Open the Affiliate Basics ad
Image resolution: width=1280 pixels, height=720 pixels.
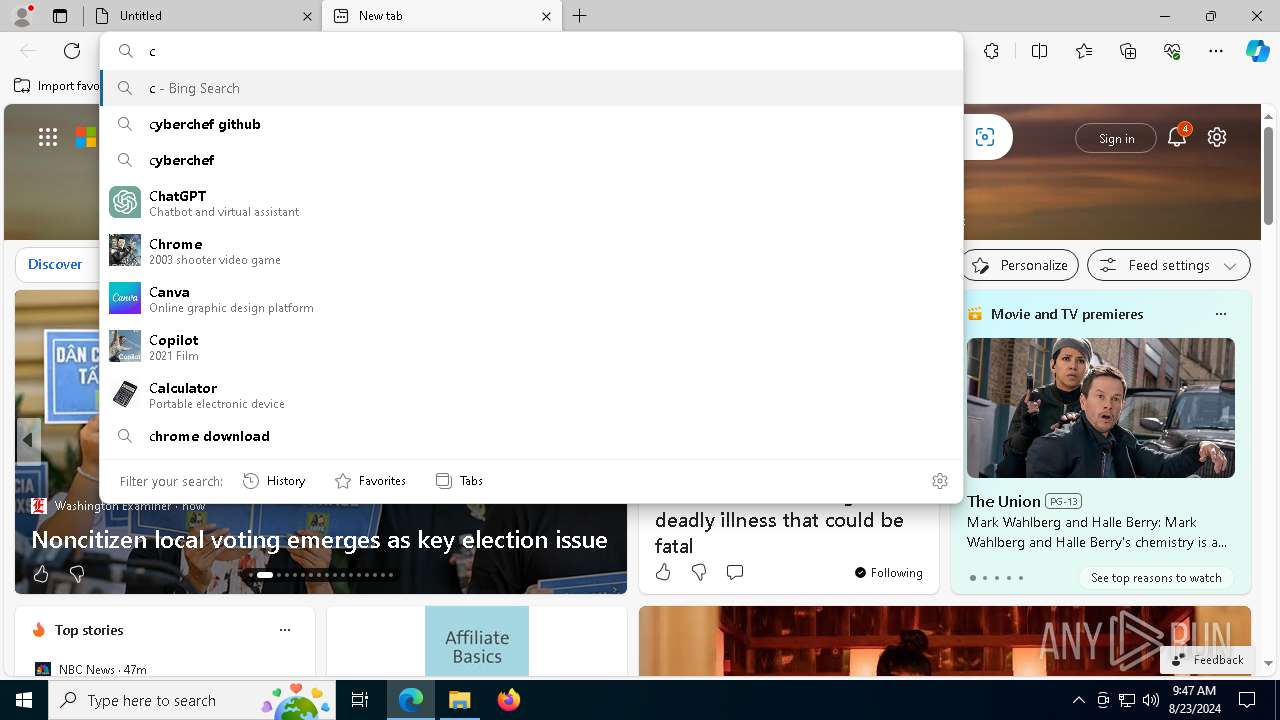pos(477,641)
